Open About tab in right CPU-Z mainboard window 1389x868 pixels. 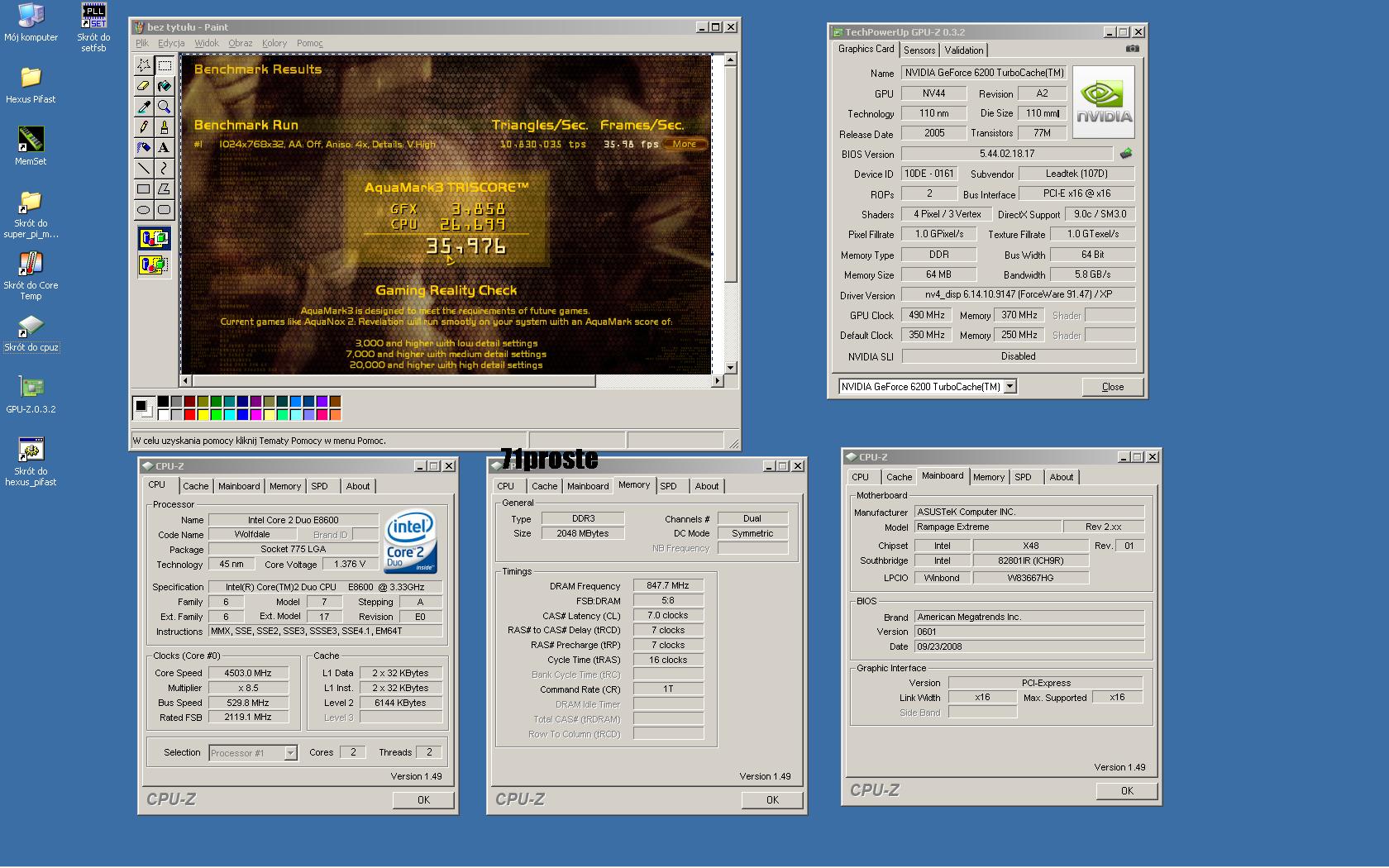tap(1062, 477)
